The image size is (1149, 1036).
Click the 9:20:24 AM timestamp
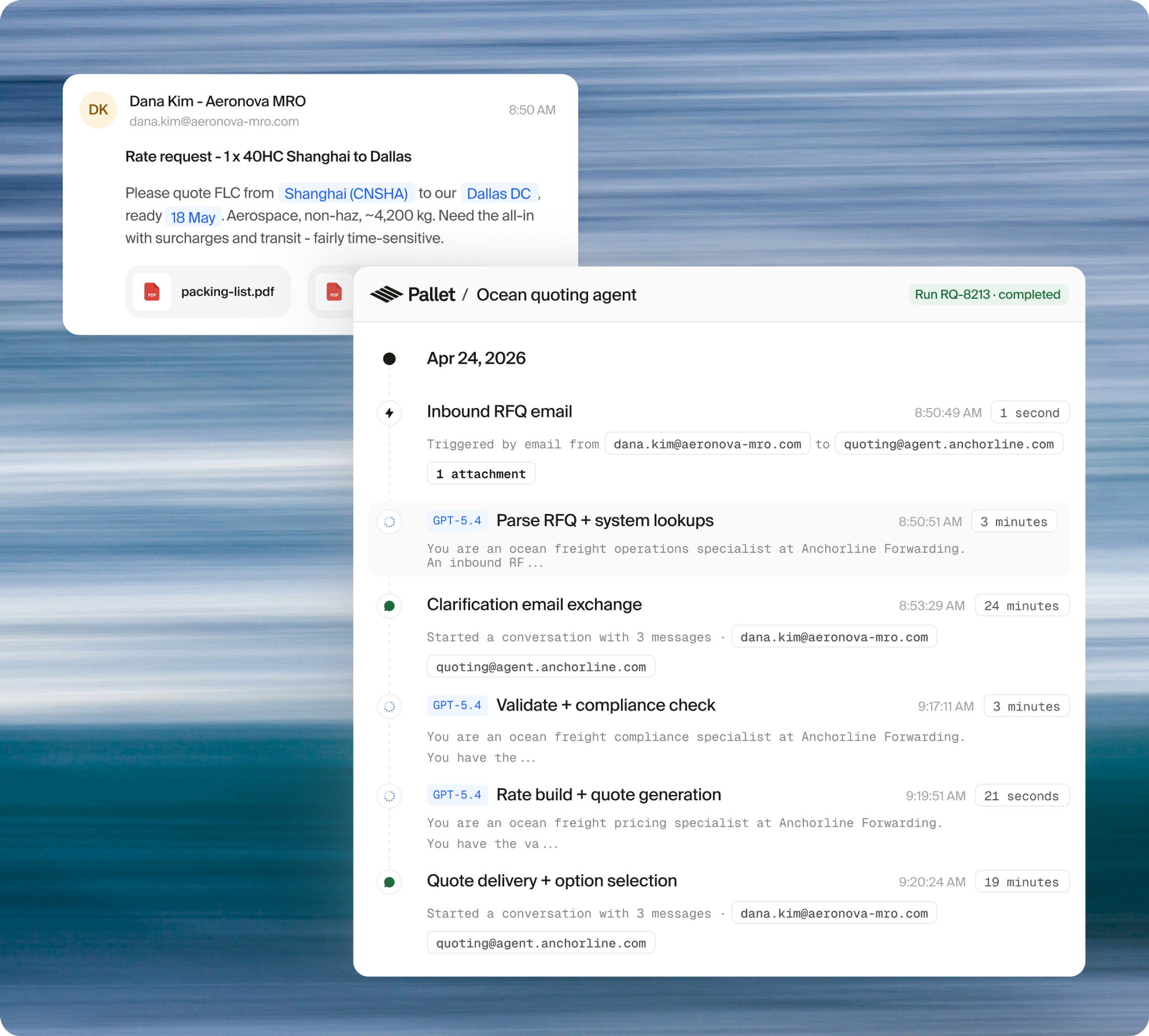[x=932, y=882]
